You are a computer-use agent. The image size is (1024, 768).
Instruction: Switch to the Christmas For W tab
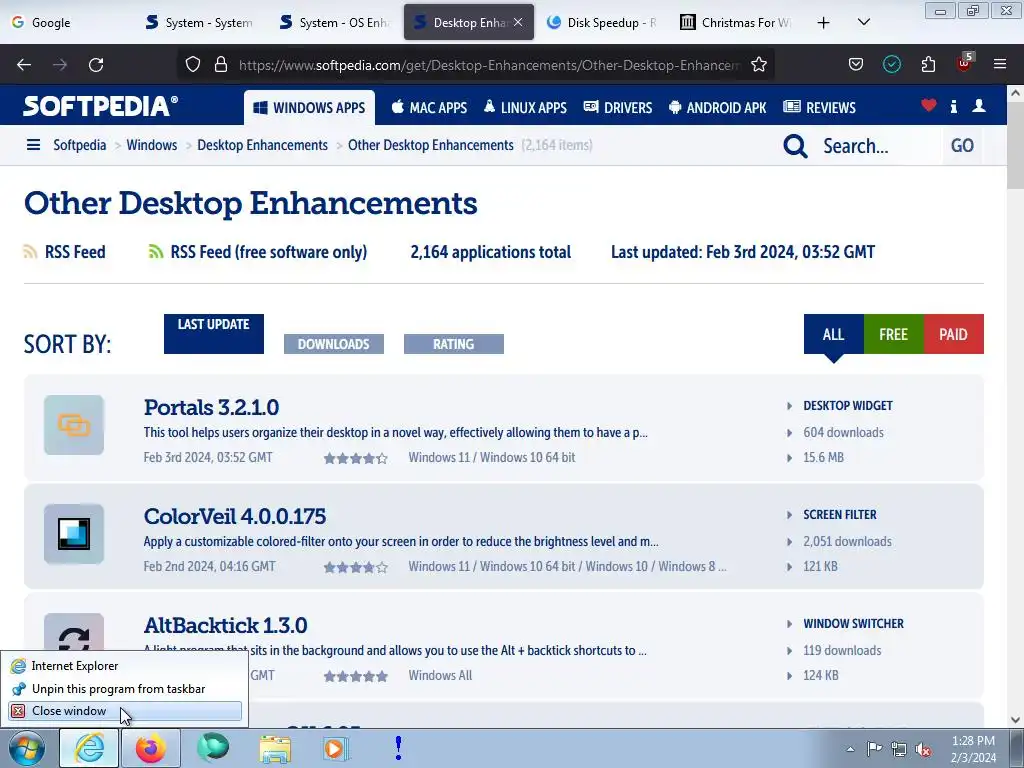click(736, 22)
